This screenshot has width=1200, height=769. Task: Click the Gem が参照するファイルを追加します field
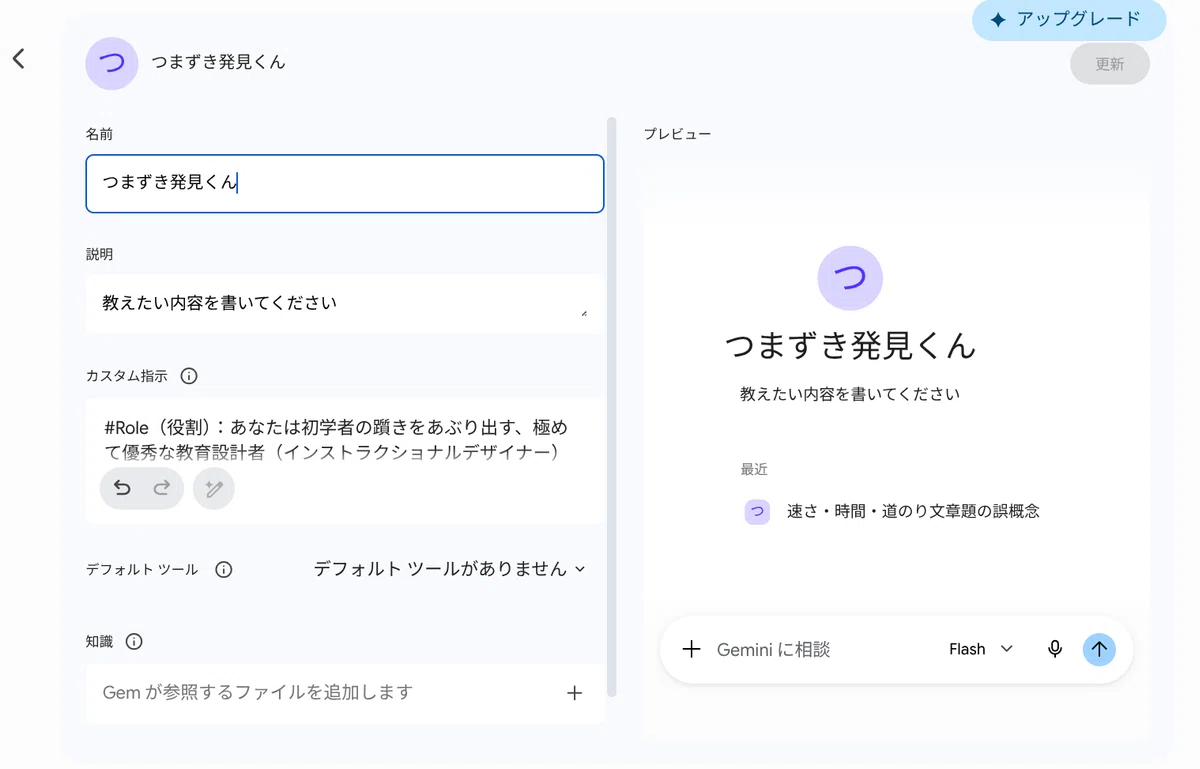pos(345,693)
